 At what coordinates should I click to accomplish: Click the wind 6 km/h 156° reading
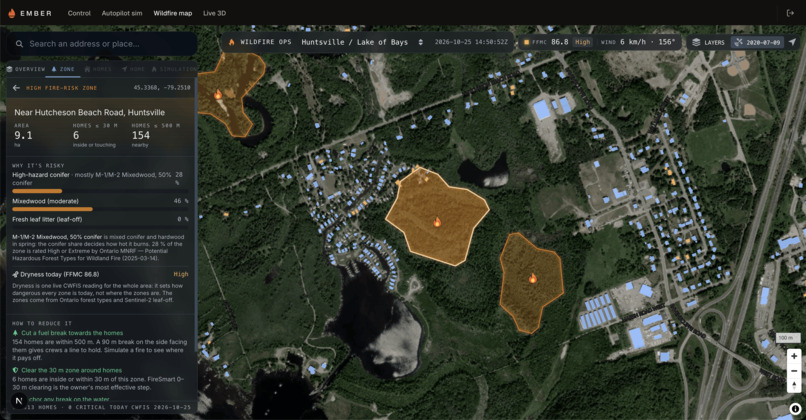637,42
